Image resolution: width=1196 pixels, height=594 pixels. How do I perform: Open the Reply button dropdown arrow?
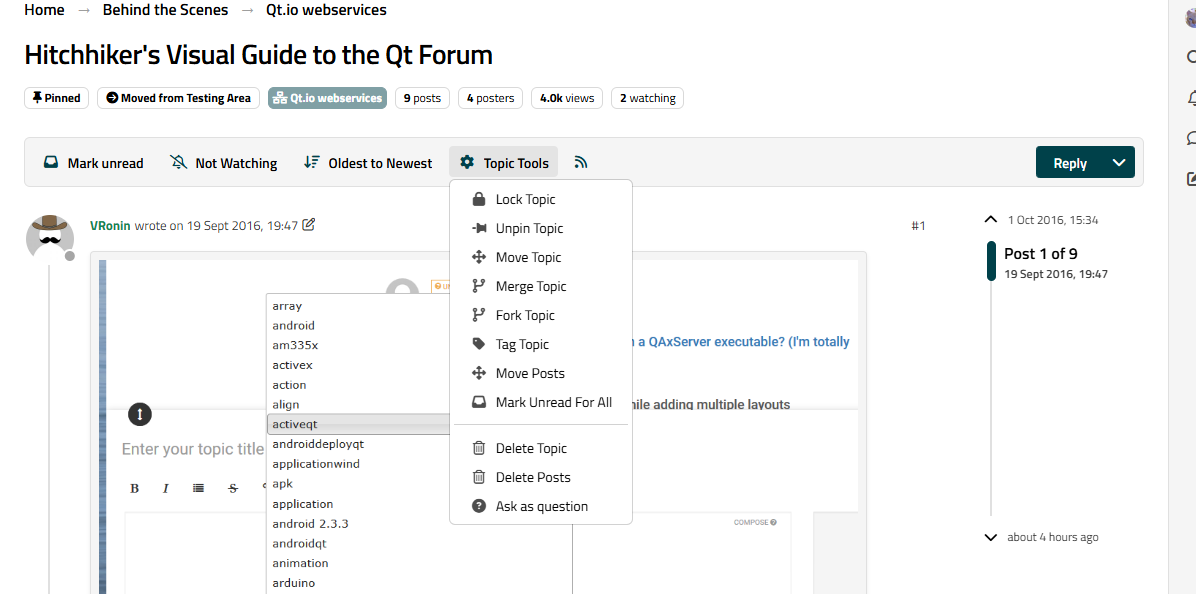(1119, 162)
